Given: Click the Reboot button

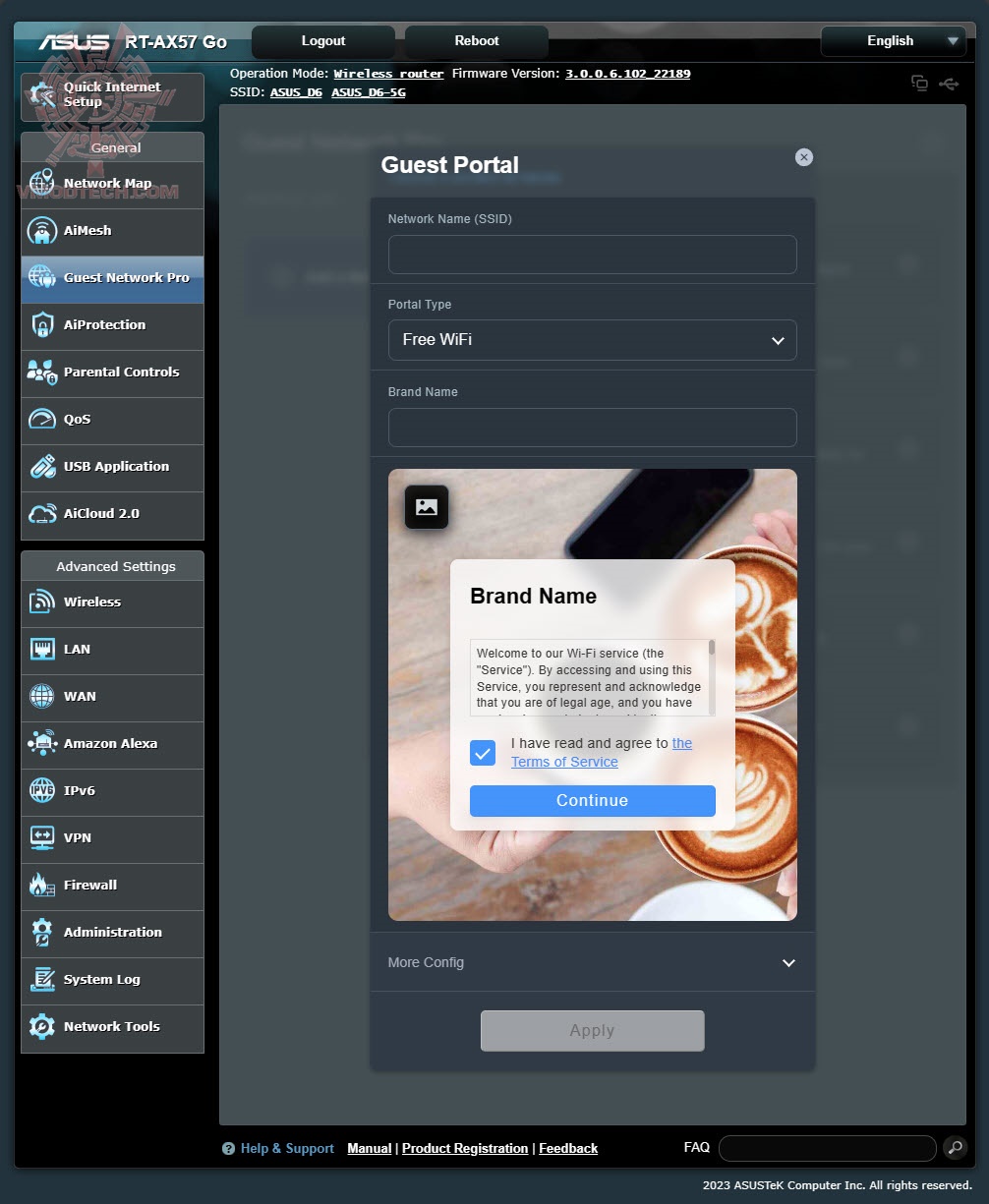Looking at the screenshot, I should tap(477, 41).
